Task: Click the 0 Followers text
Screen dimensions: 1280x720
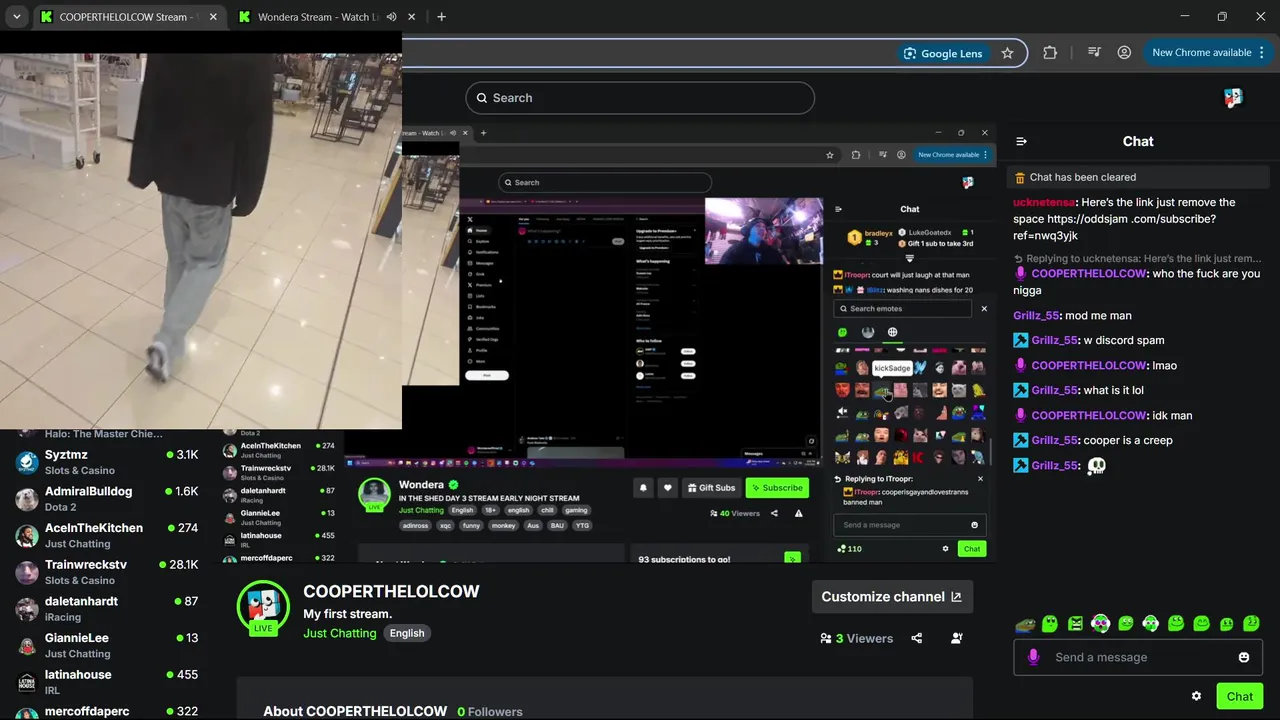Action: [490, 712]
